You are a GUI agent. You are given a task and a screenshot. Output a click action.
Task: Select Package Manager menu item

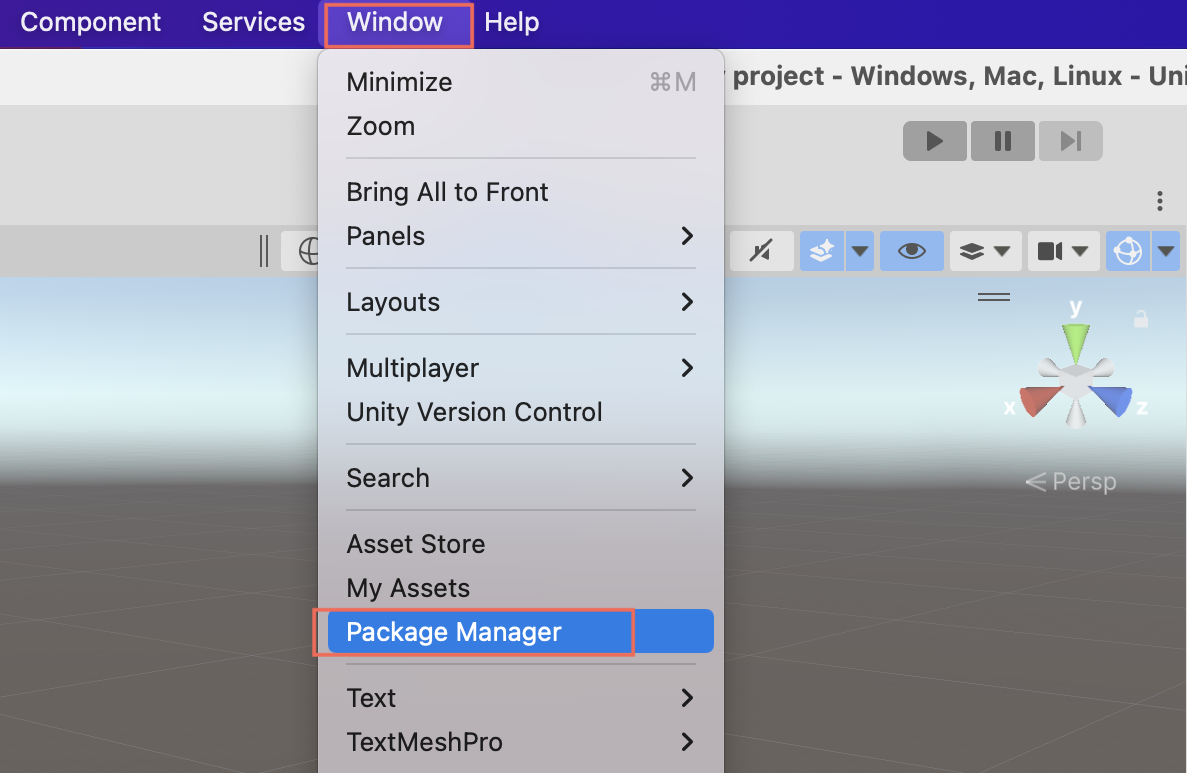pyautogui.click(x=454, y=632)
